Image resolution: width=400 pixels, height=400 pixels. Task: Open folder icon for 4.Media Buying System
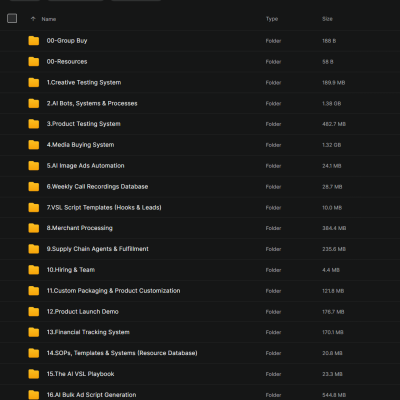coord(34,145)
